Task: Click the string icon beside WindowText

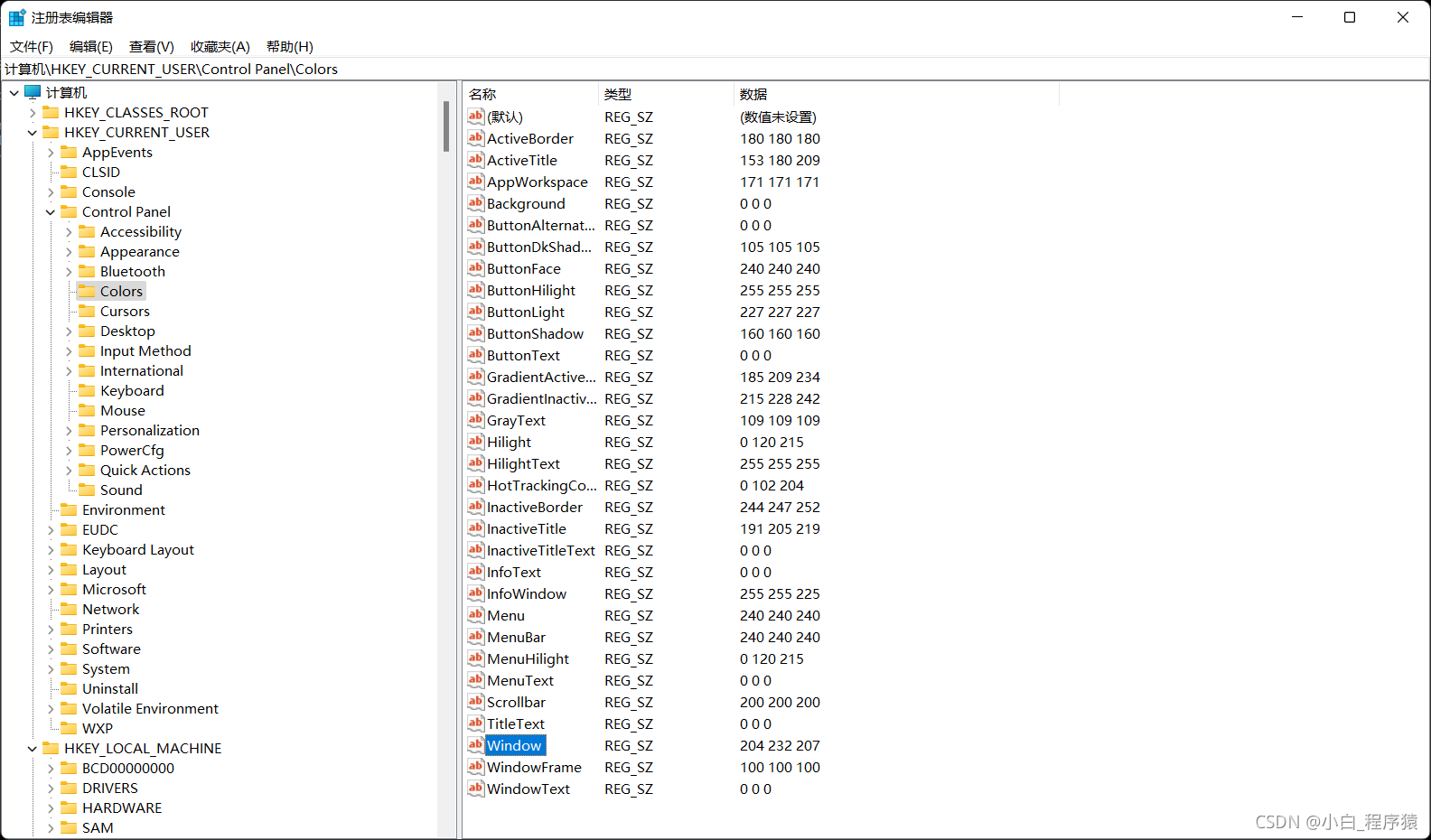Action: (x=476, y=789)
